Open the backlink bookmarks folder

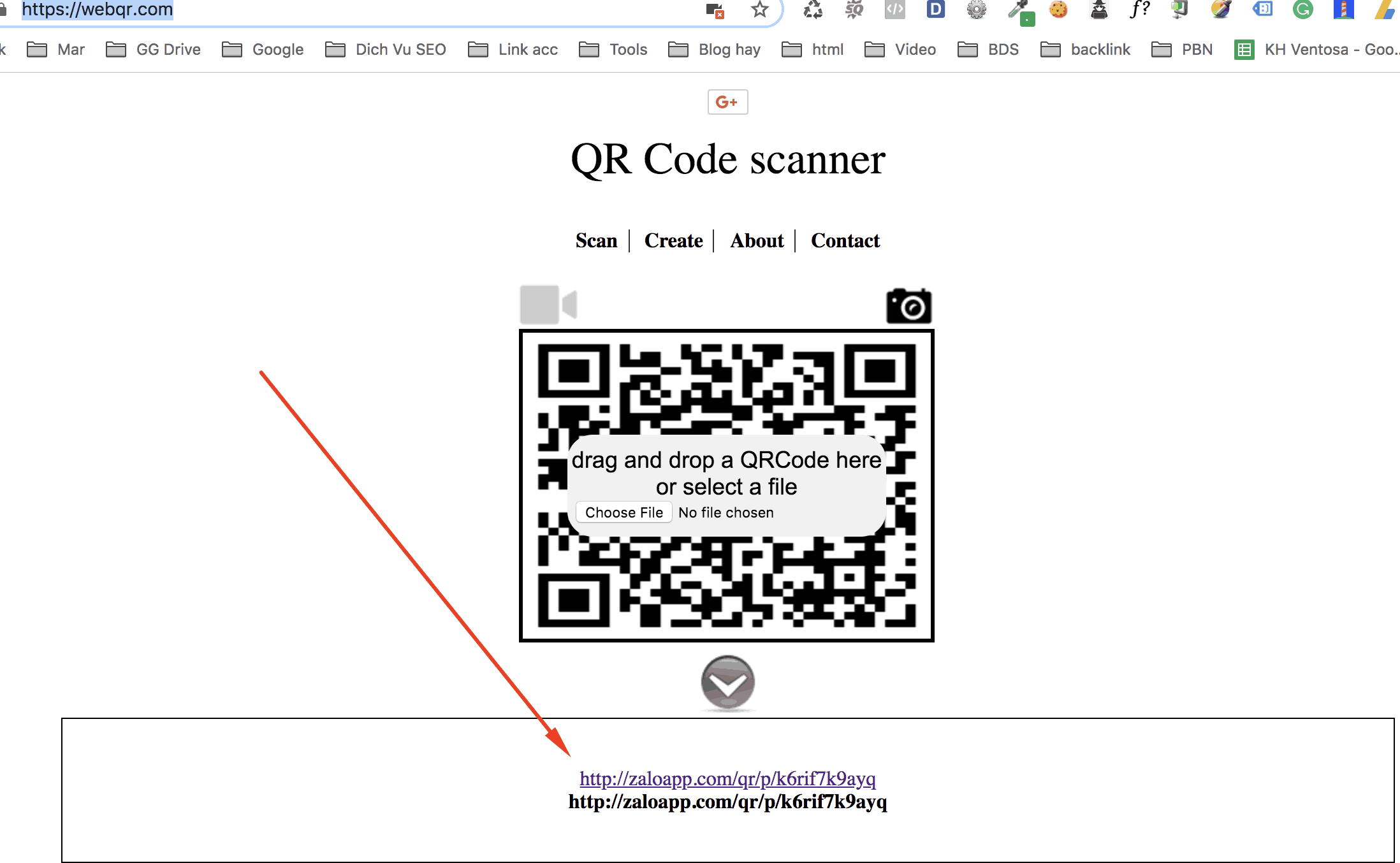[x=1086, y=50]
